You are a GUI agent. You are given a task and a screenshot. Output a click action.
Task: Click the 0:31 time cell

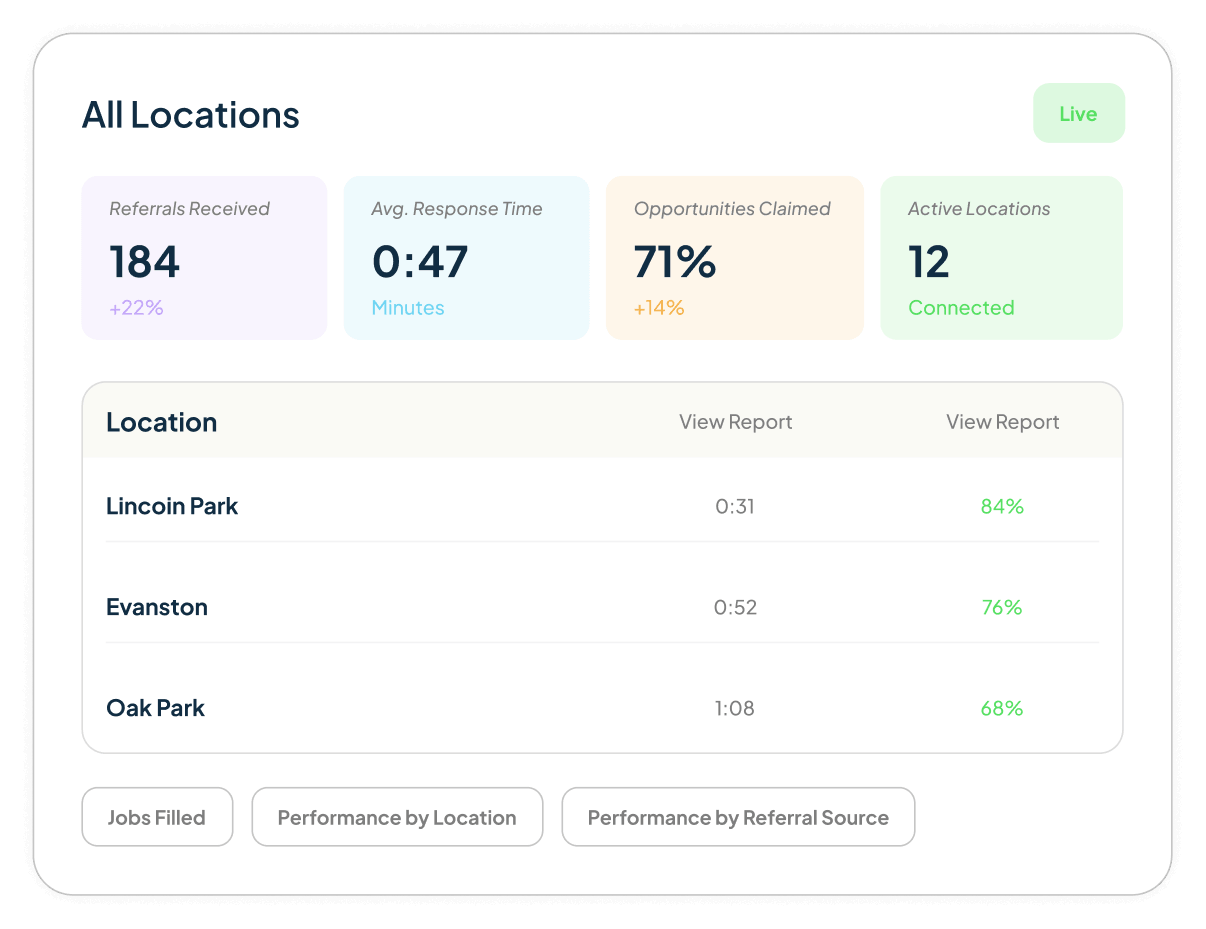pos(735,506)
